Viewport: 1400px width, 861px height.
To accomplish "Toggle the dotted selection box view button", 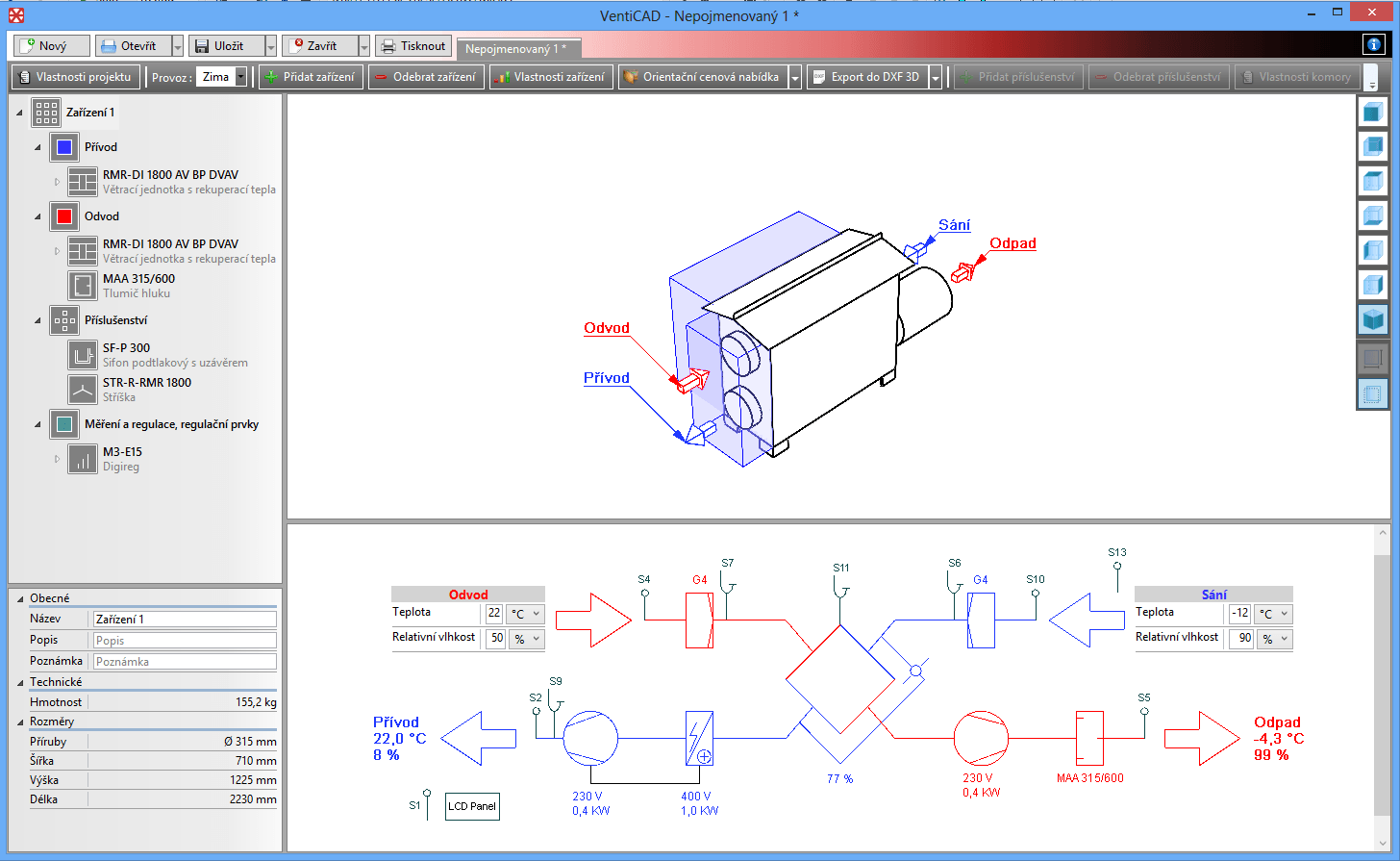I will click(1372, 393).
